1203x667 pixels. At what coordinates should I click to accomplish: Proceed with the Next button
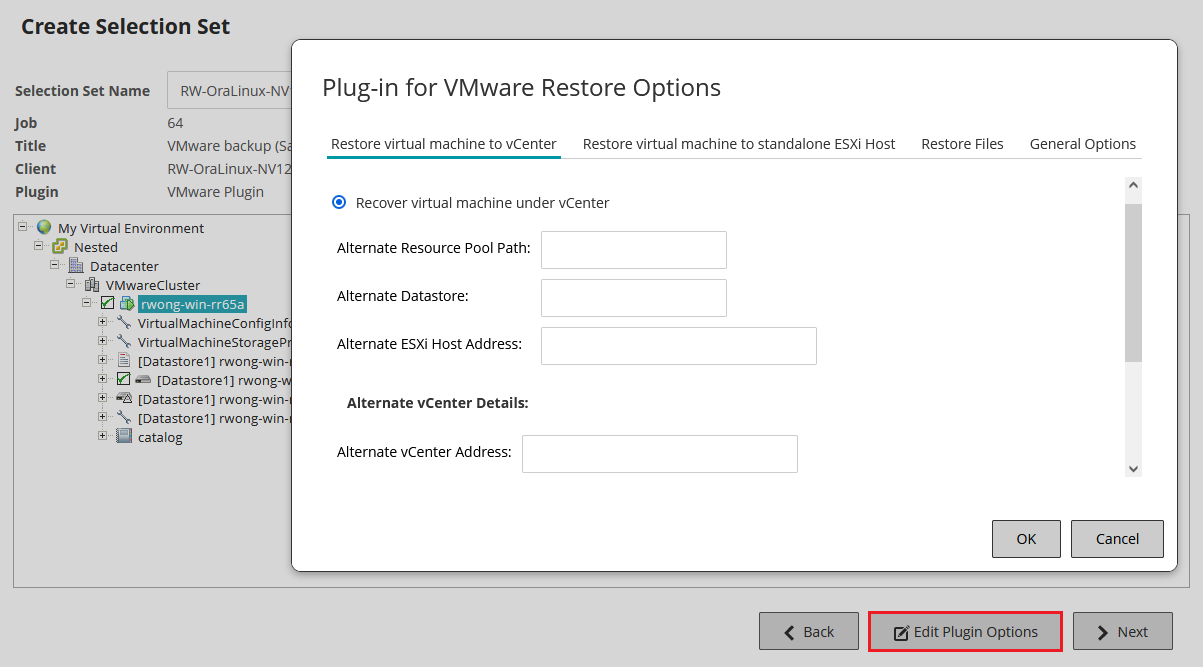[x=1123, y=632]
